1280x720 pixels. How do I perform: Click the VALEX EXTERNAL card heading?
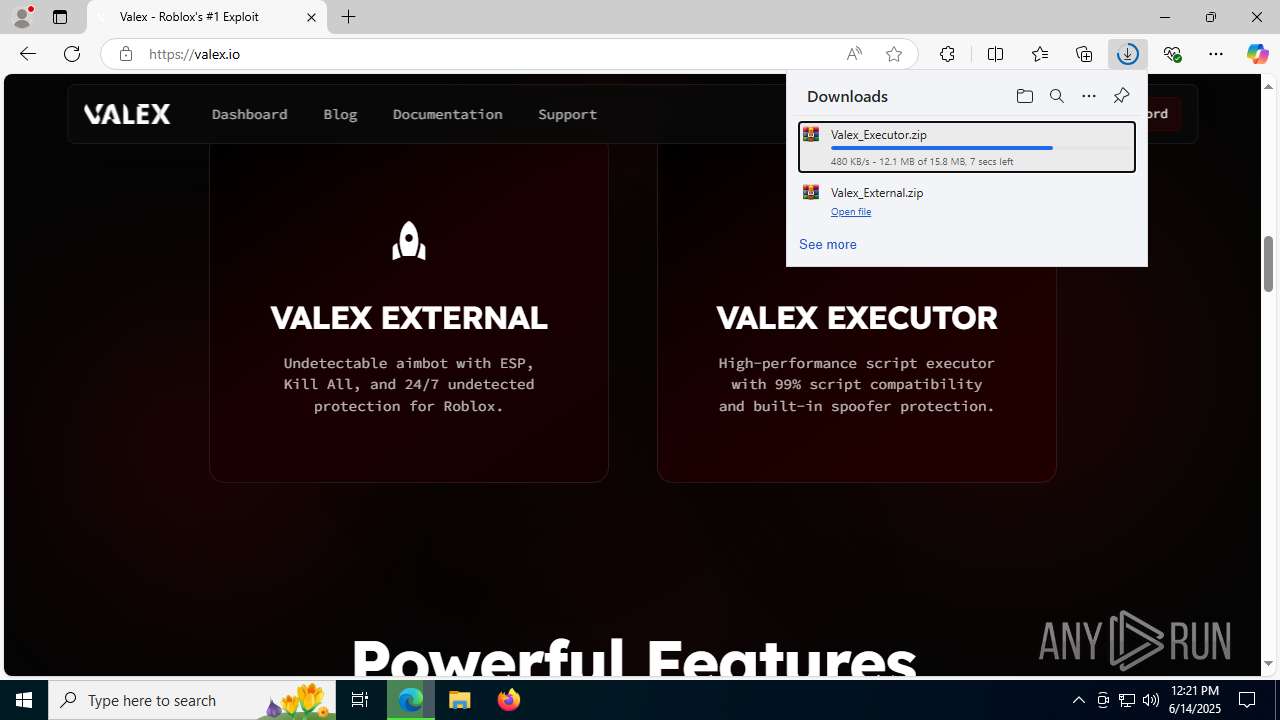pyautogui.click(x=408, y=318)
